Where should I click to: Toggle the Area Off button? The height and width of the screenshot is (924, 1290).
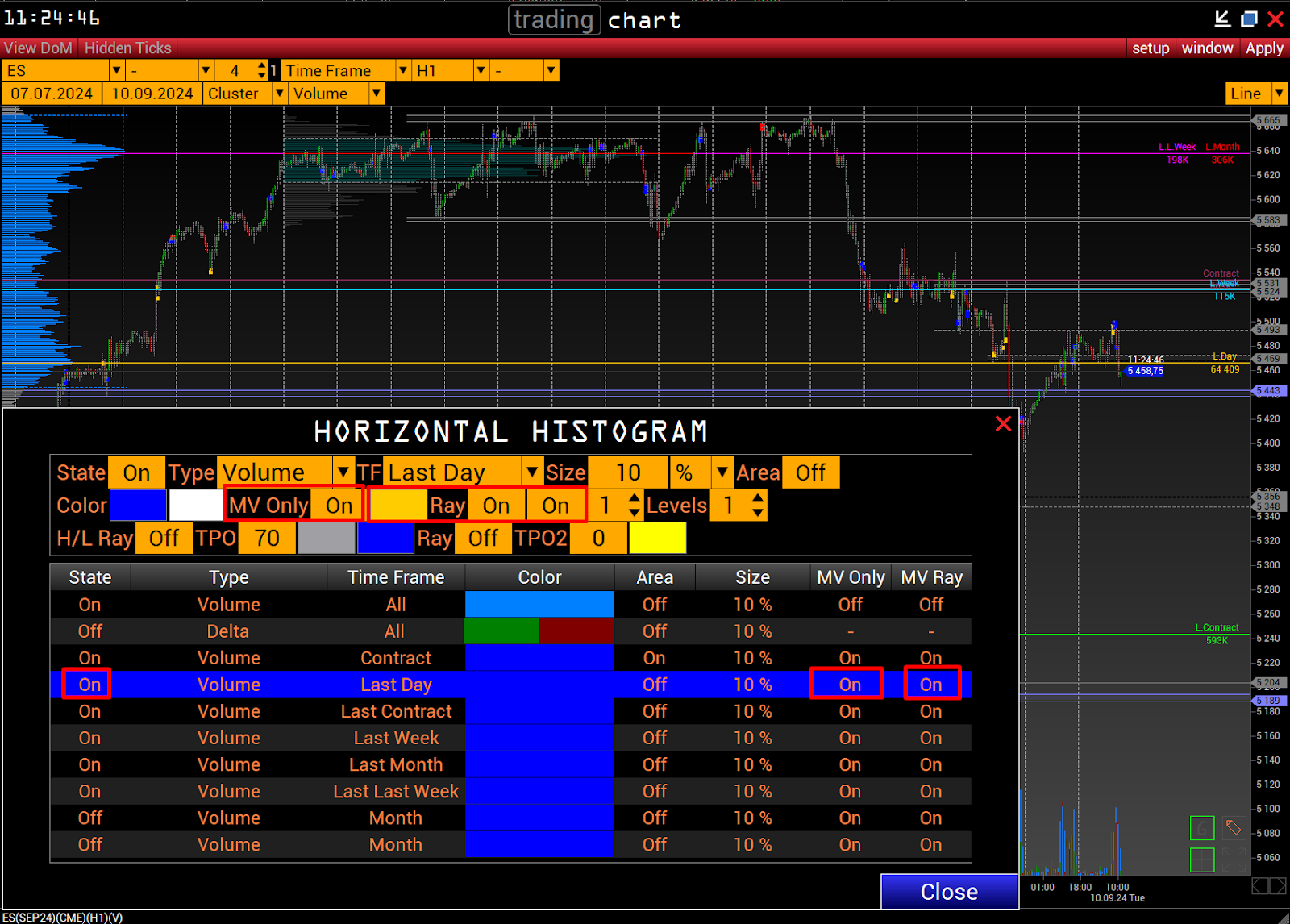pos(810,472)
